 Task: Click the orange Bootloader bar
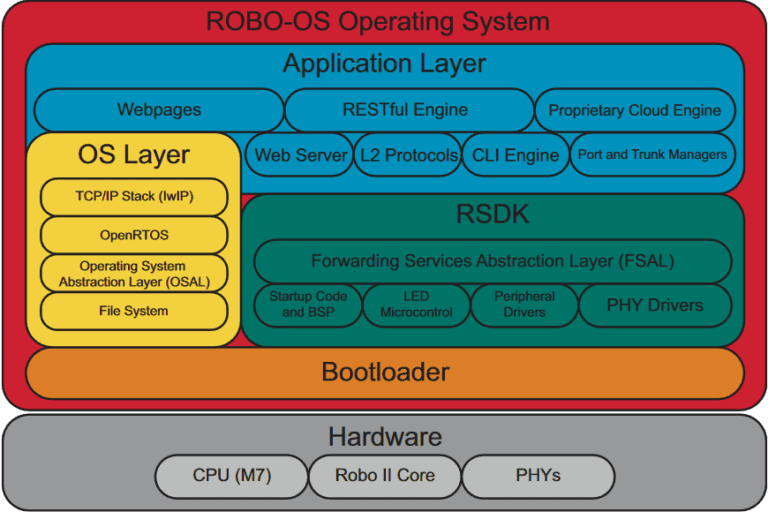tap(385, 373)
